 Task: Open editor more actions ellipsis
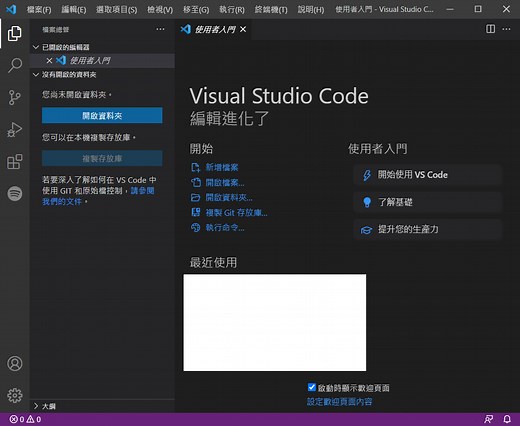[506, 29]
